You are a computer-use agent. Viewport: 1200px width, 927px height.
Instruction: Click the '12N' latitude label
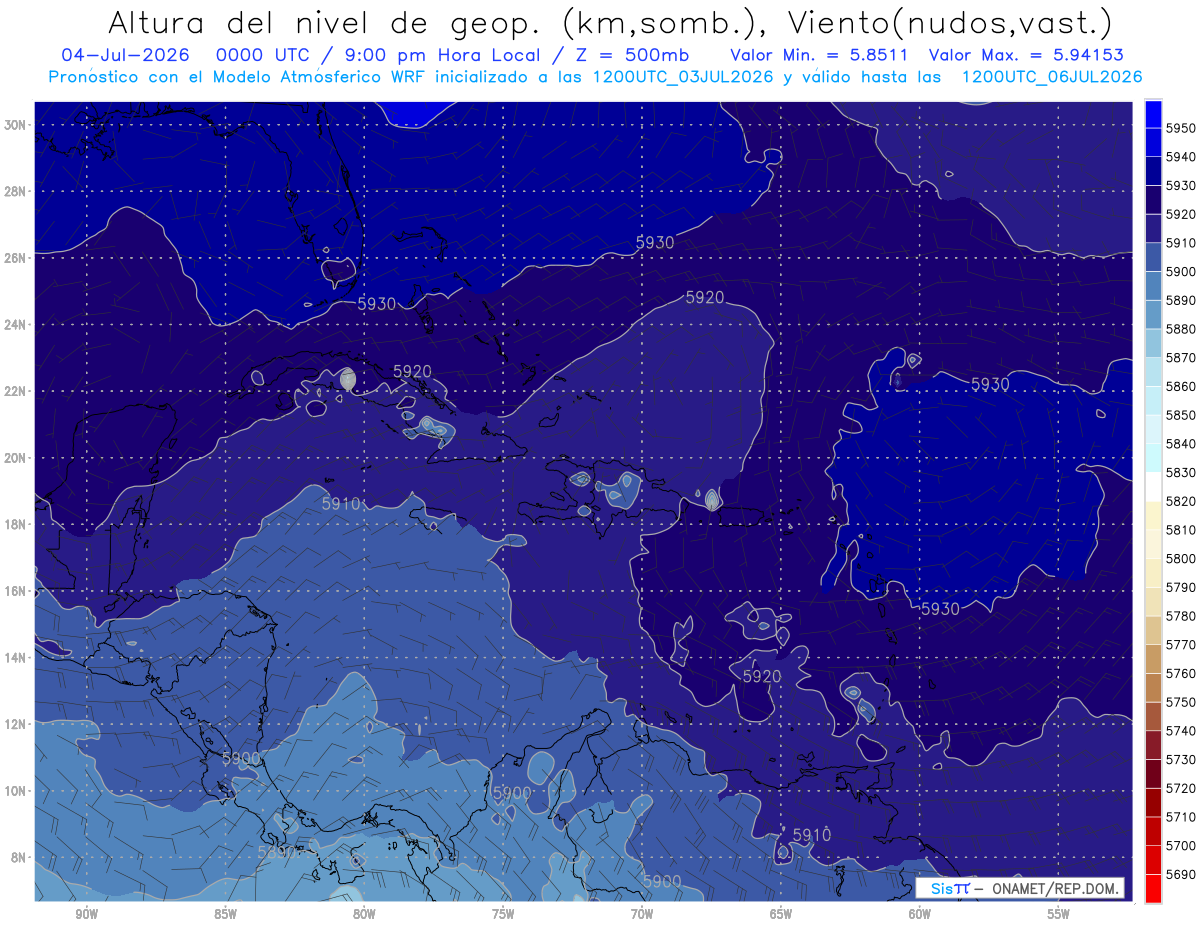[15, 724]
